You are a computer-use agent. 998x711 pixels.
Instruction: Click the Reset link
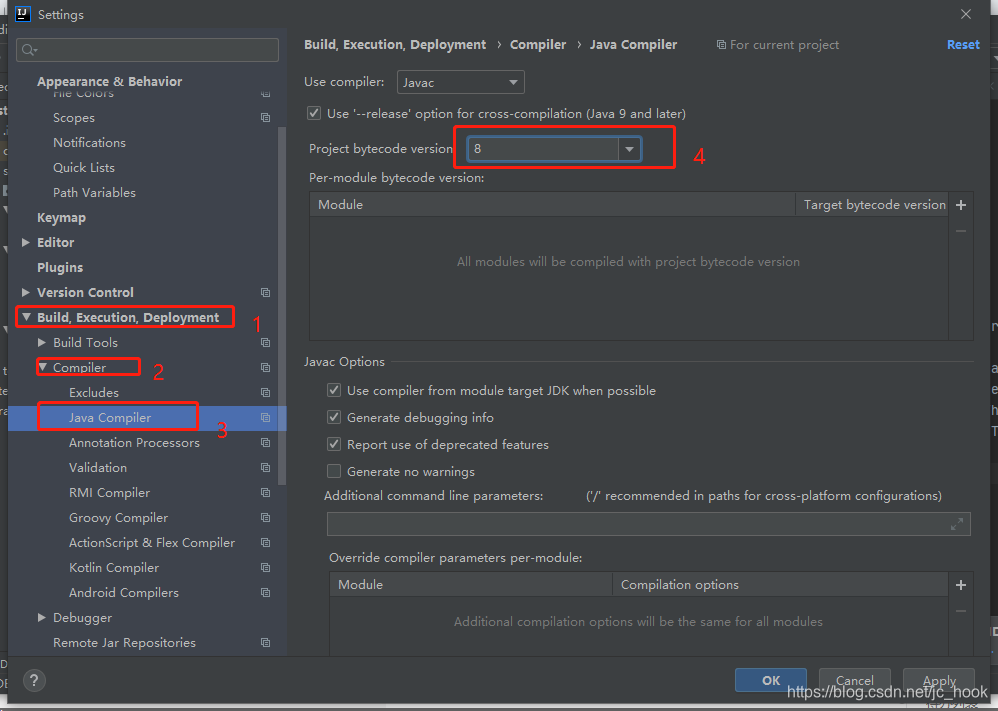coord(963,45)
